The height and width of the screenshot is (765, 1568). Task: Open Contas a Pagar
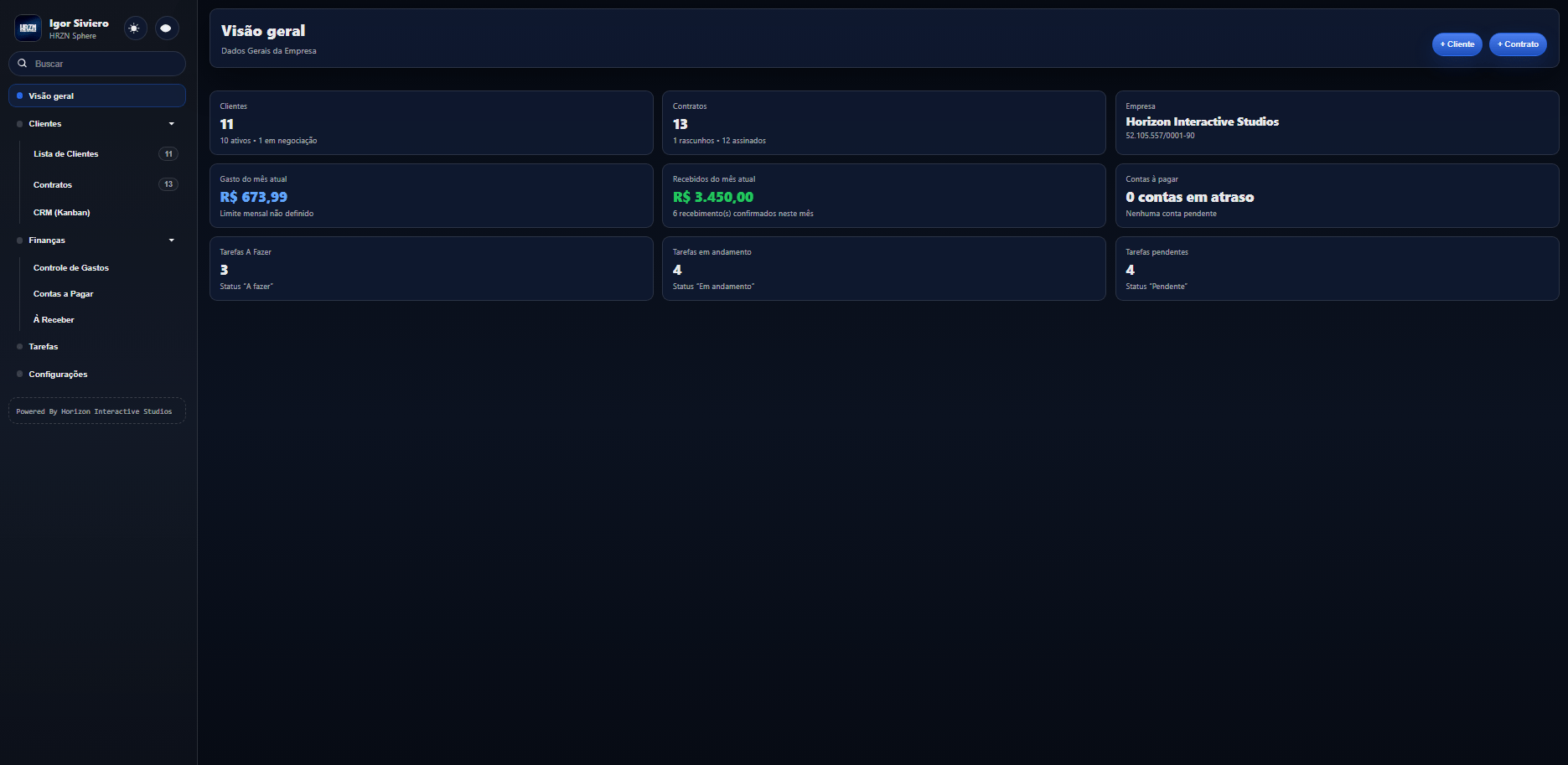point(64,294)
